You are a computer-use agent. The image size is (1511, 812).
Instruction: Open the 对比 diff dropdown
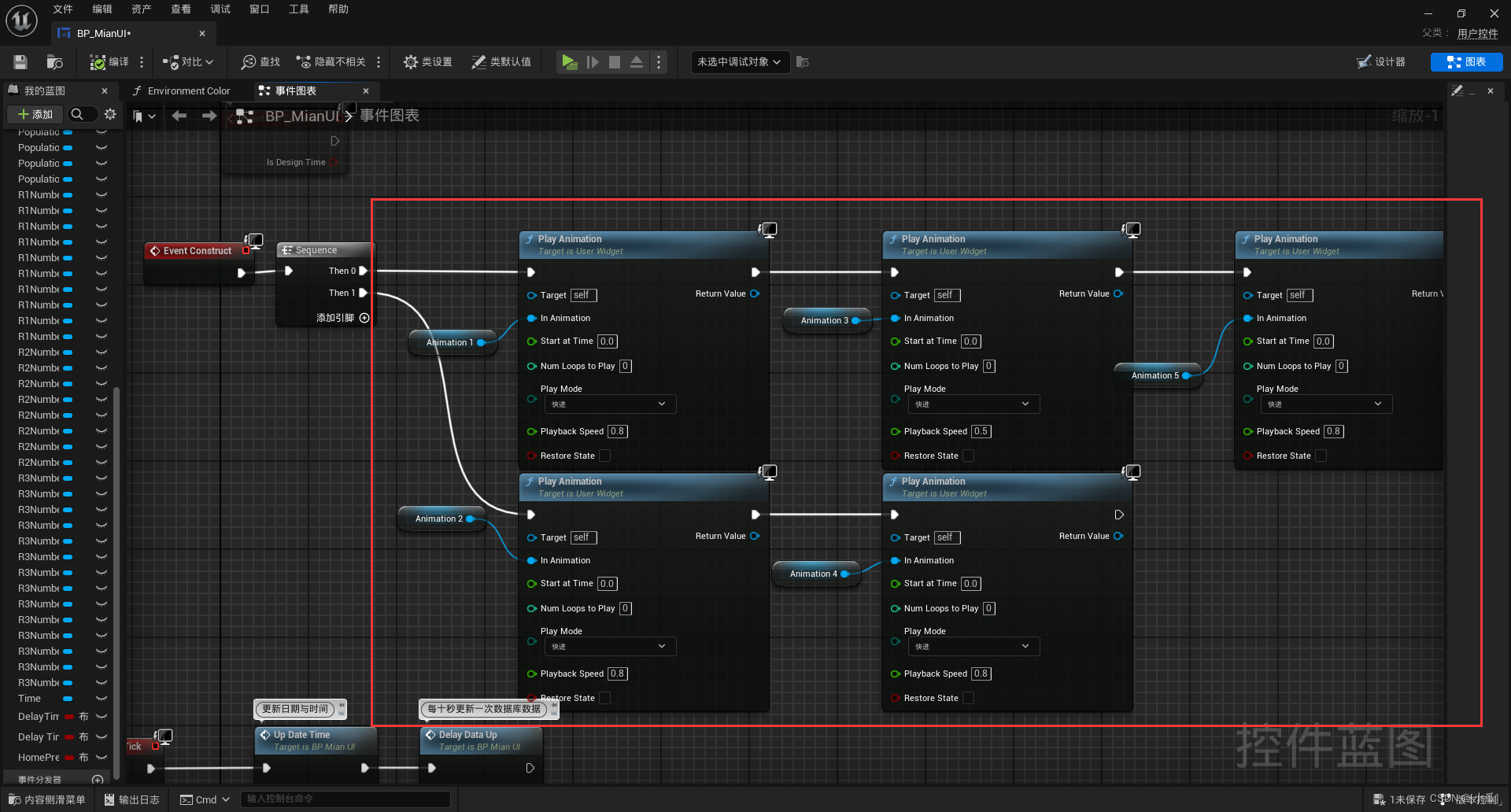click(x=188, y=62)
